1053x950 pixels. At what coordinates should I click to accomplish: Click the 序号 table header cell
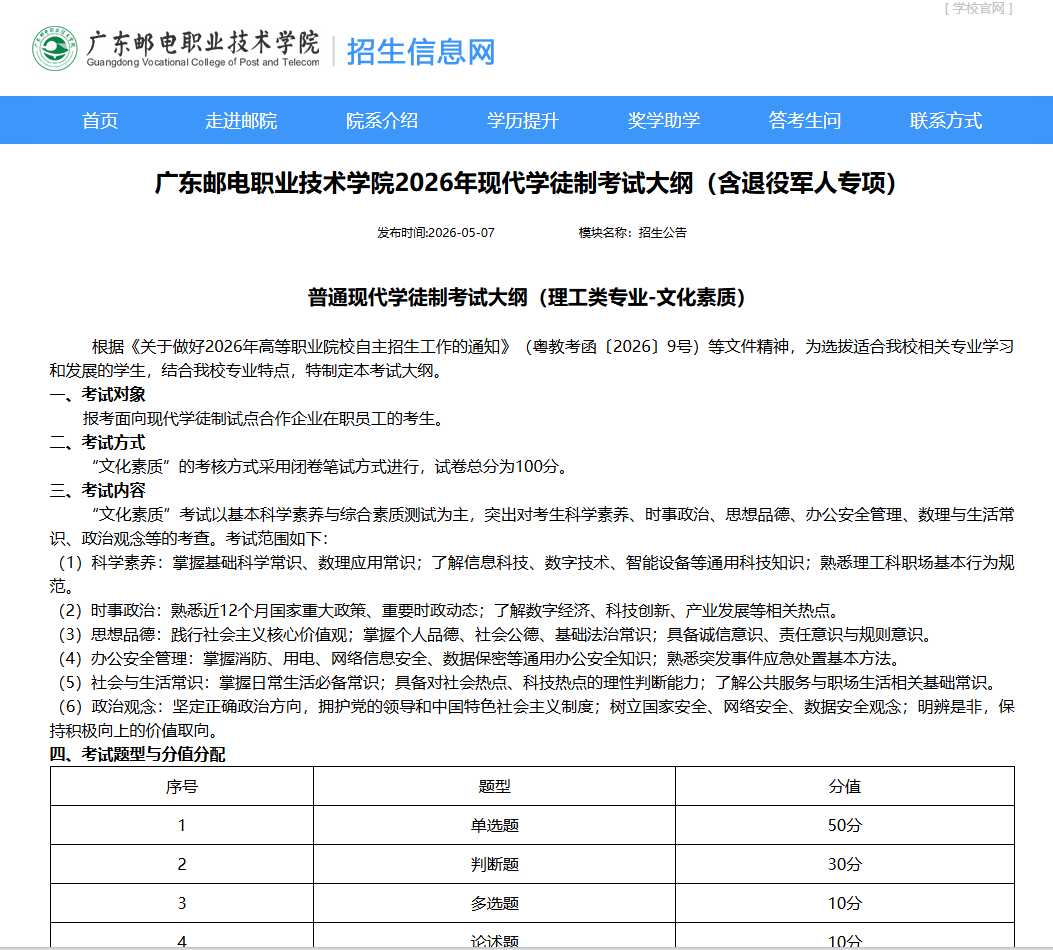pos(182,786)
